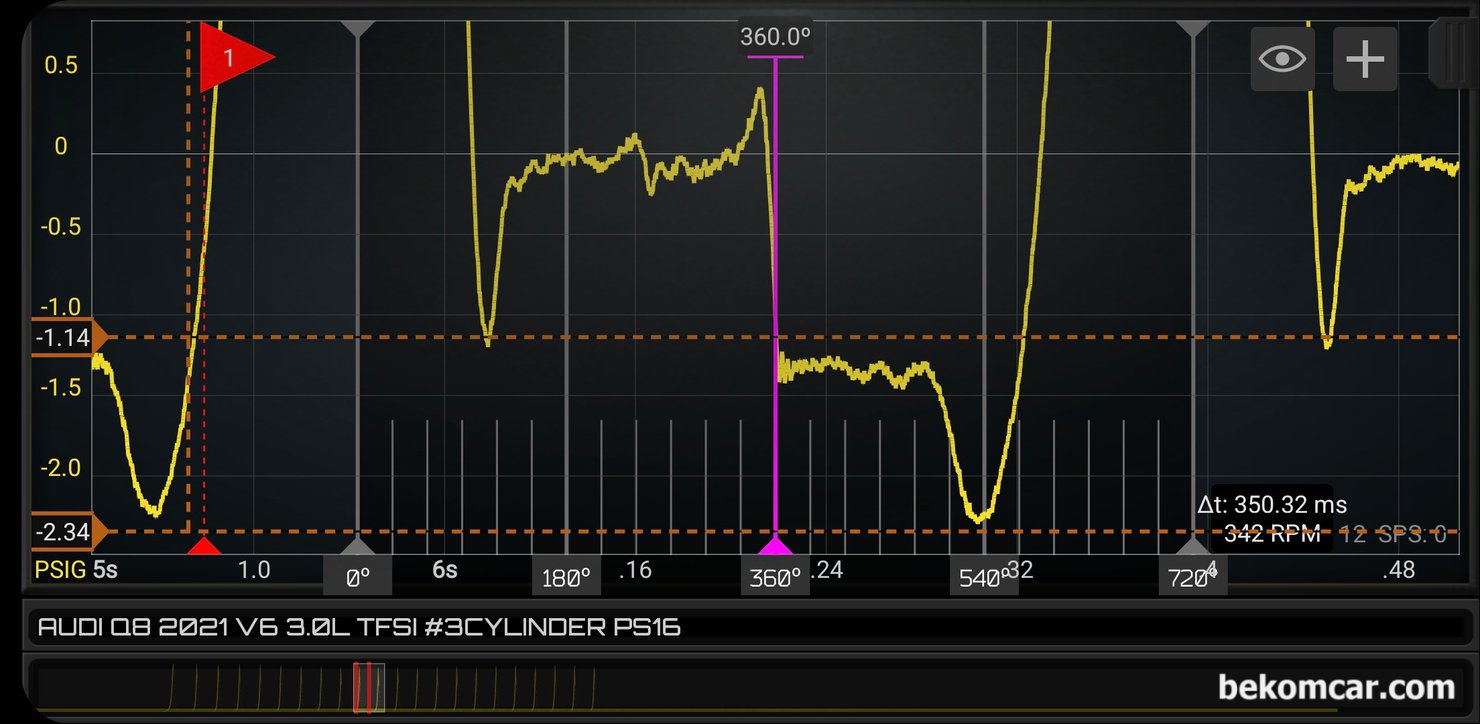Tap the -1.14 horizontal cursor tag
The width and height of the screenshot is (1480, 724).
point(66,338)
